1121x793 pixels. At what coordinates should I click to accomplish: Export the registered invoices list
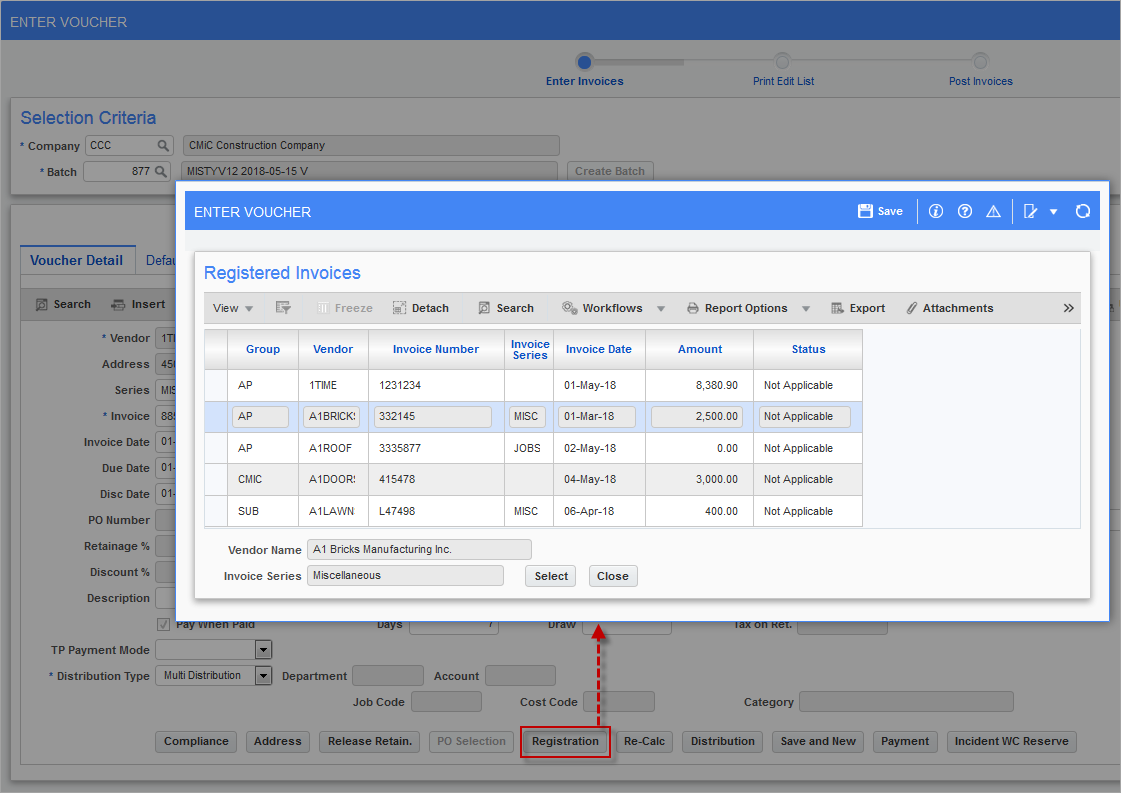[x=857, y=308]
